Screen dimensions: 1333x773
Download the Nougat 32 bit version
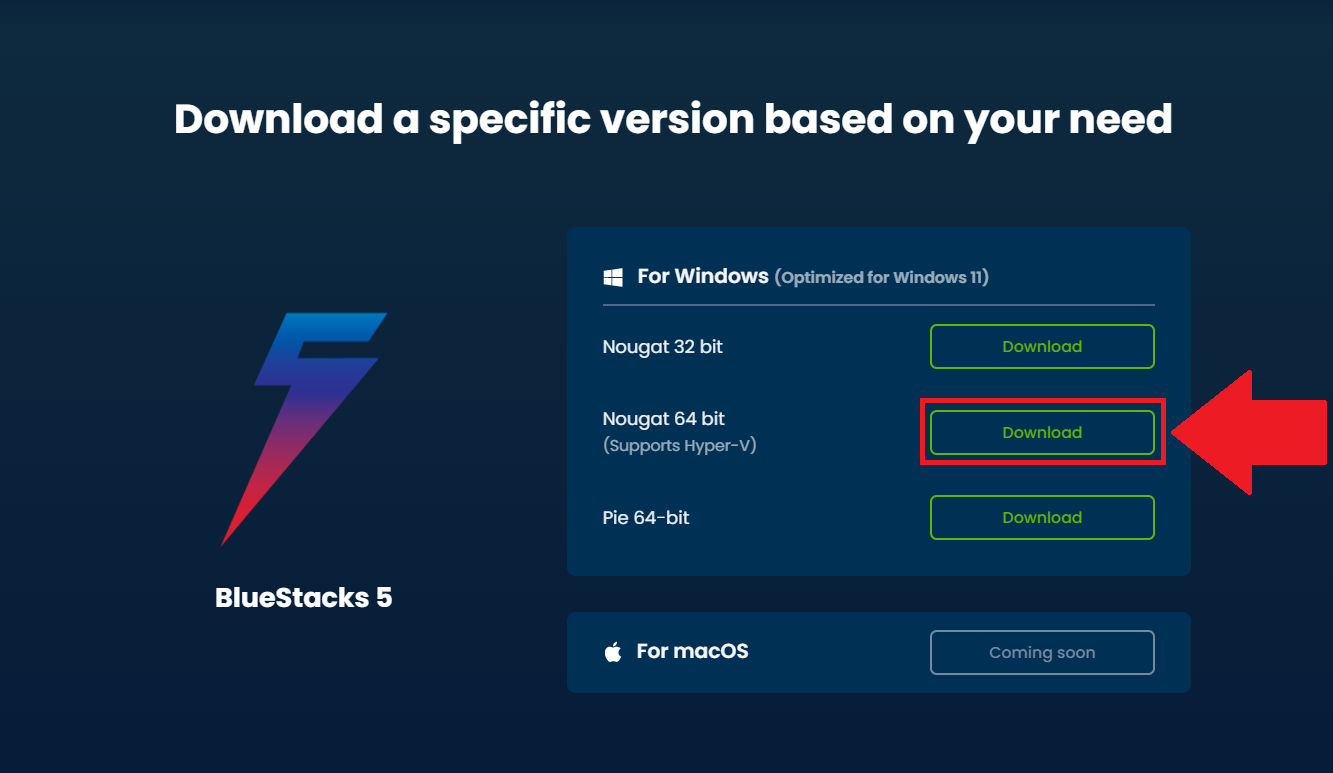click(x=1042, y=346)
